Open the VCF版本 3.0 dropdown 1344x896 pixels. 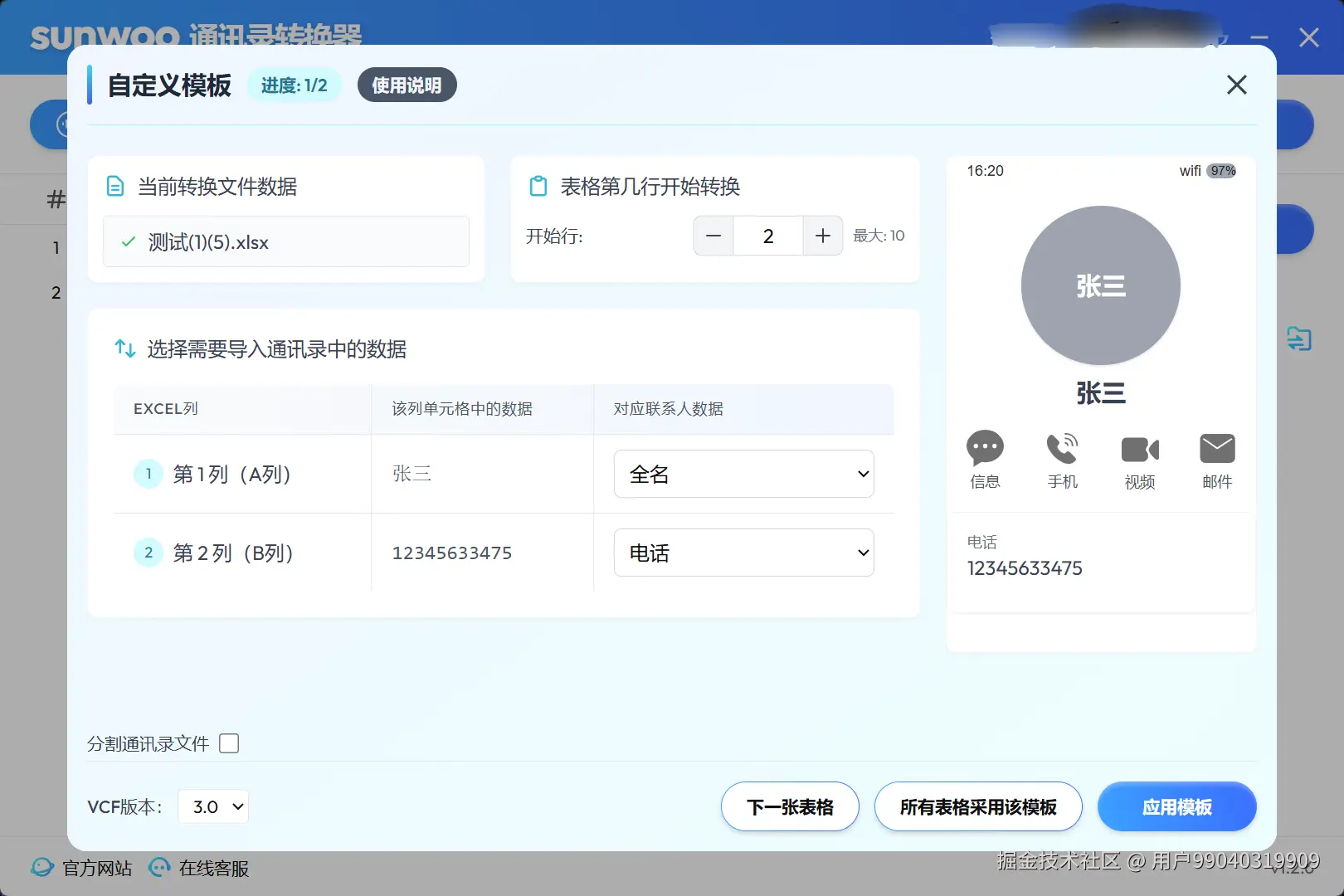(x=213, y=806)
